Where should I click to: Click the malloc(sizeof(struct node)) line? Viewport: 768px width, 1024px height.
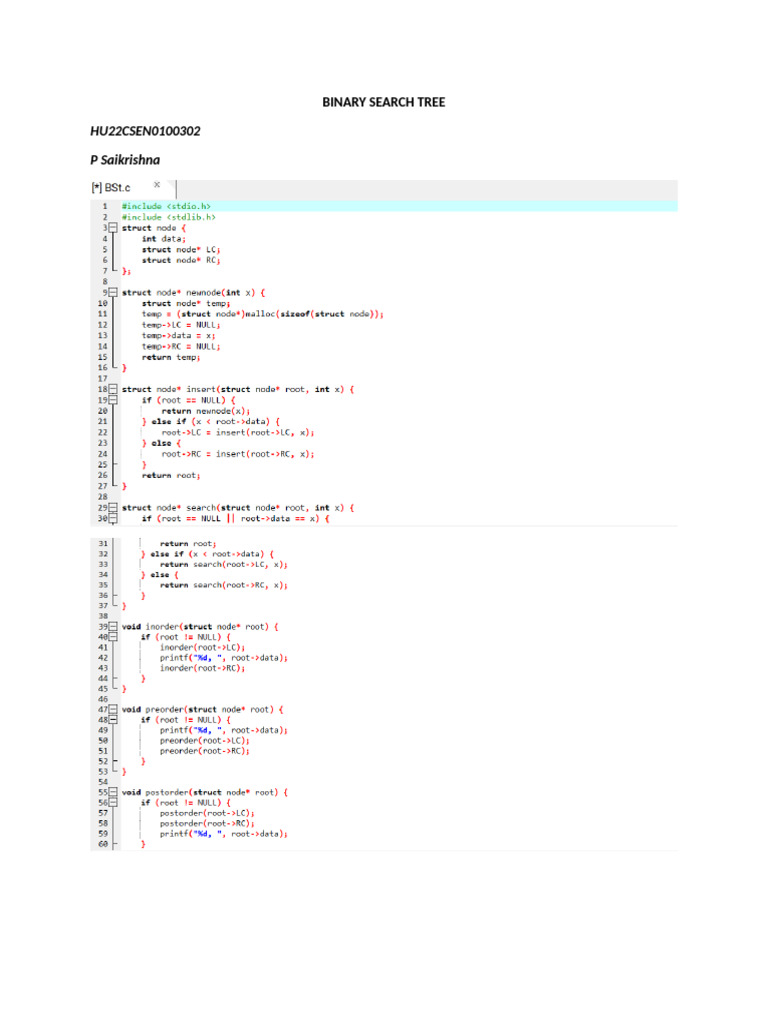tap(263, 314)
